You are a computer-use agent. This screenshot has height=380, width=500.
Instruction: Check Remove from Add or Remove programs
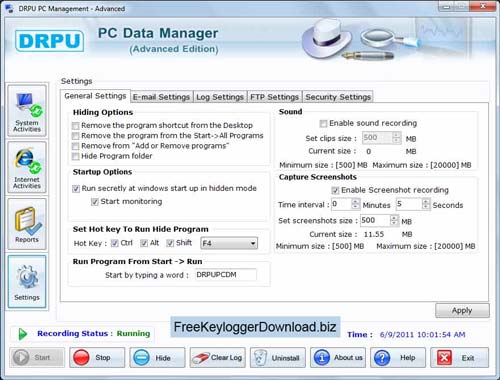coord(76,146)
